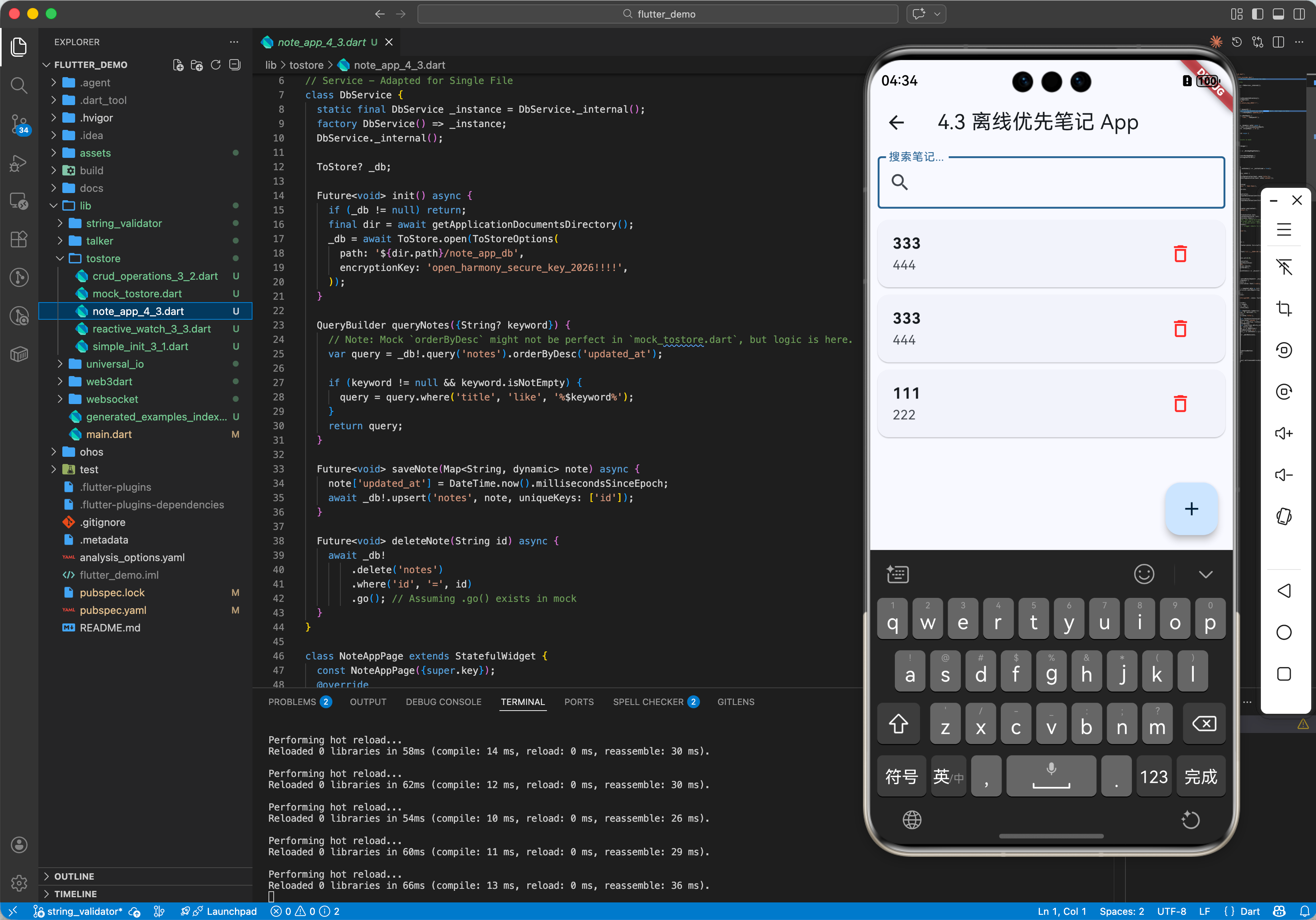Image resolution: width=1316 pixels, height=920 pixels.
Task: Click the 搜索笔记 search input field
Action: point(1051,182)
